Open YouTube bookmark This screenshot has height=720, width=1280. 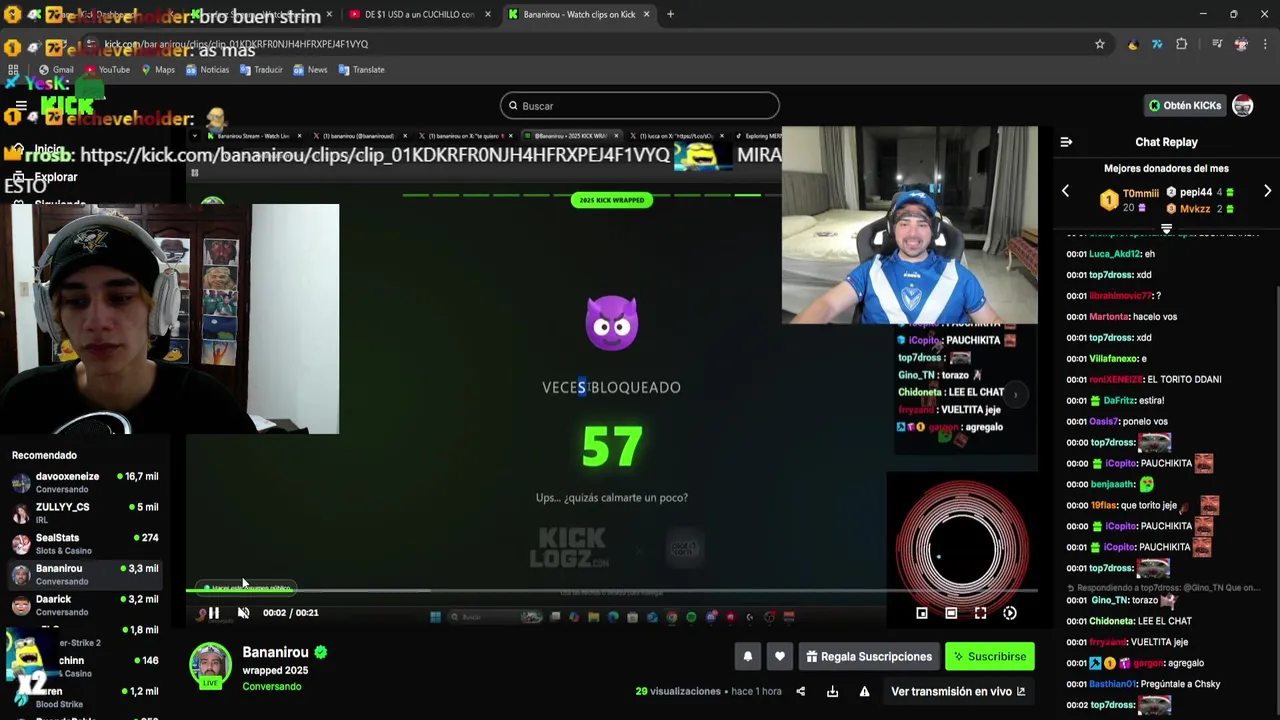pos(107,70)
